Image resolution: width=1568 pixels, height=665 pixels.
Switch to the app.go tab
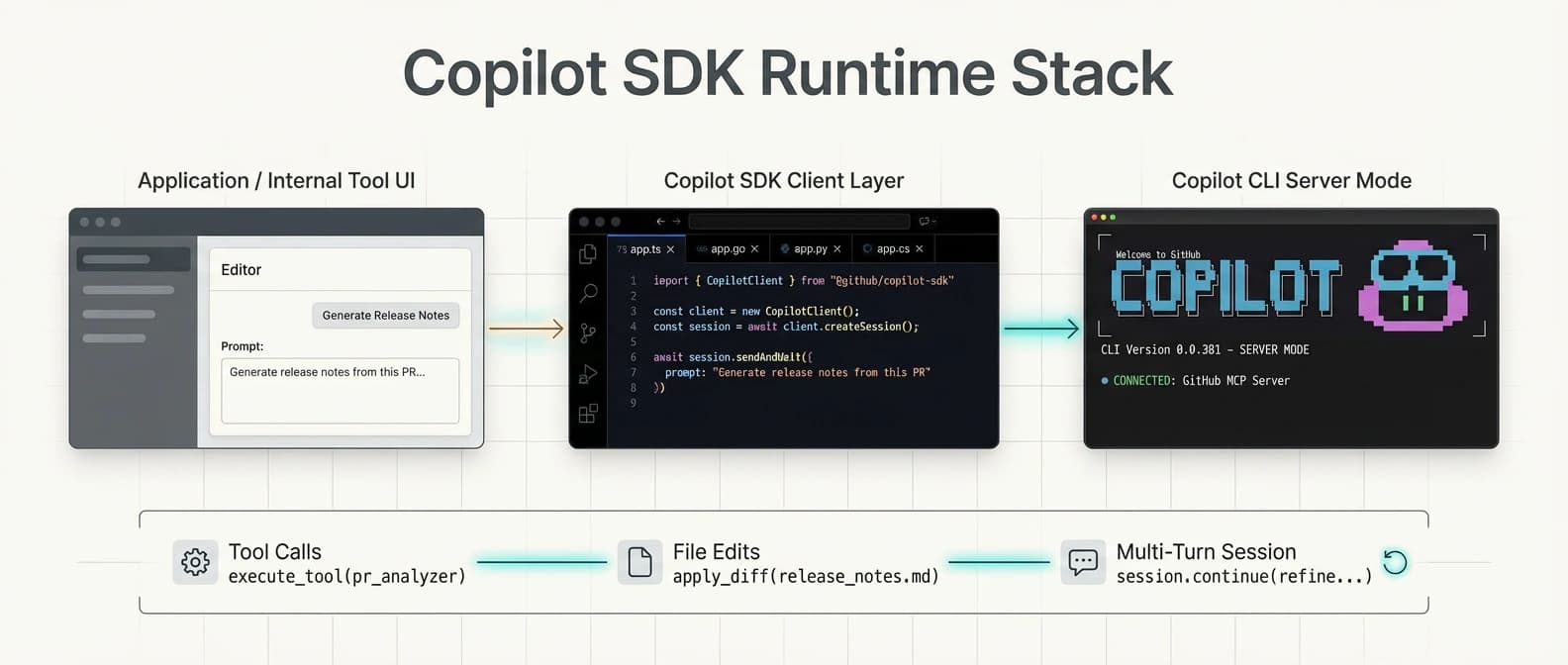pyautogui.click(x=727, y=249)
